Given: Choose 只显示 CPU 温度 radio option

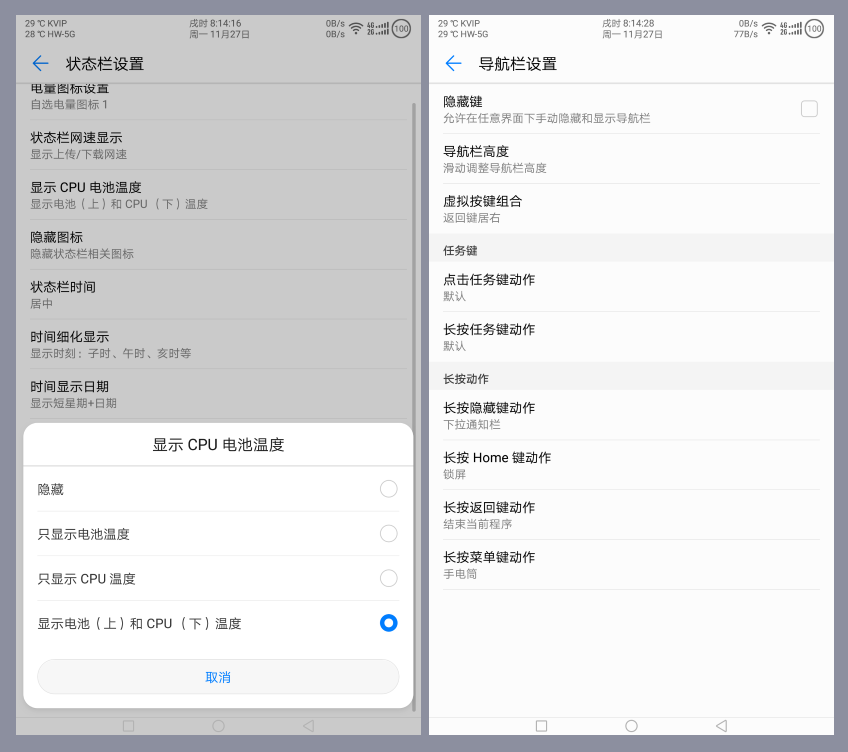Looking at the screenshot, I should click(x=388, y=578).
